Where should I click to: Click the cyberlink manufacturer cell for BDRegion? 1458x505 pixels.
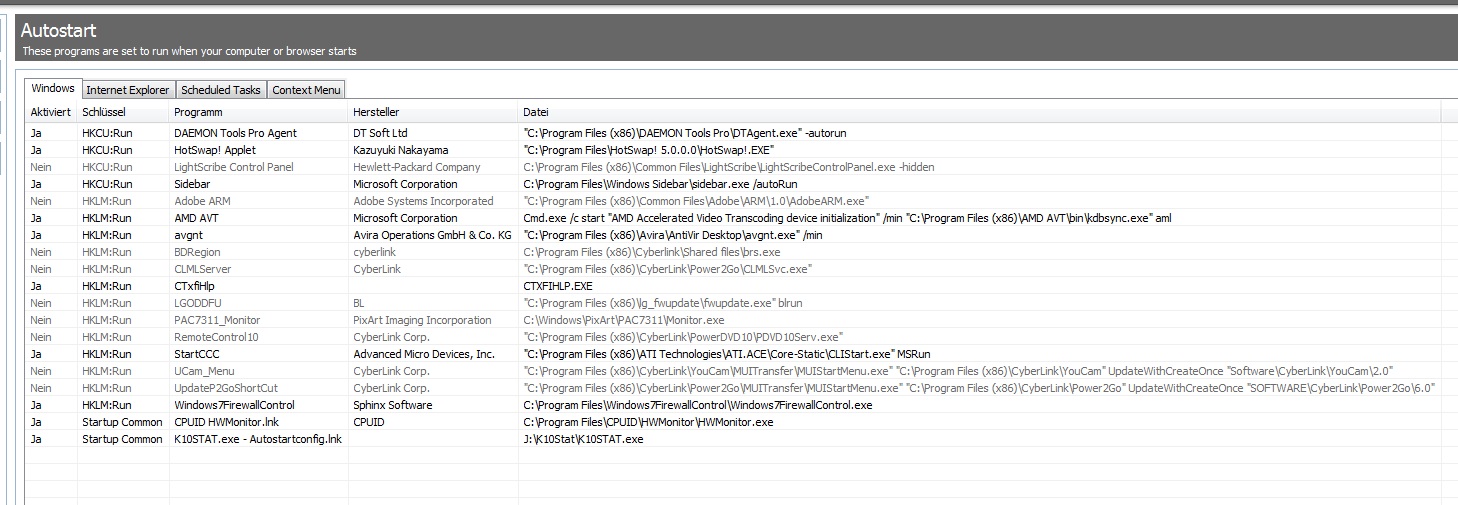[x=374, y=252]
